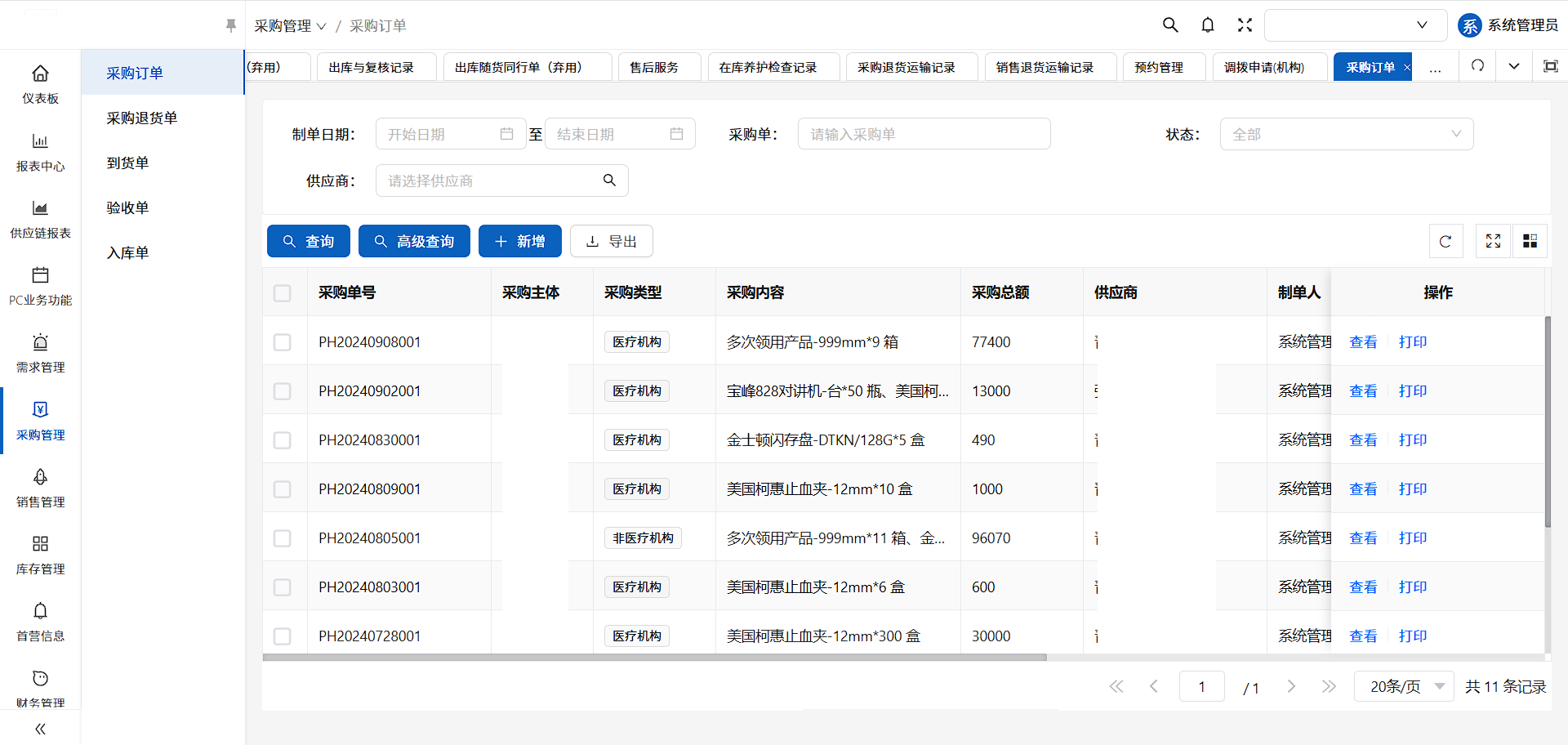The width and height of the screenshot is (1568, 745).
Task: Click the 请输入采购单 input field
Action: click(x=924, y=134)
